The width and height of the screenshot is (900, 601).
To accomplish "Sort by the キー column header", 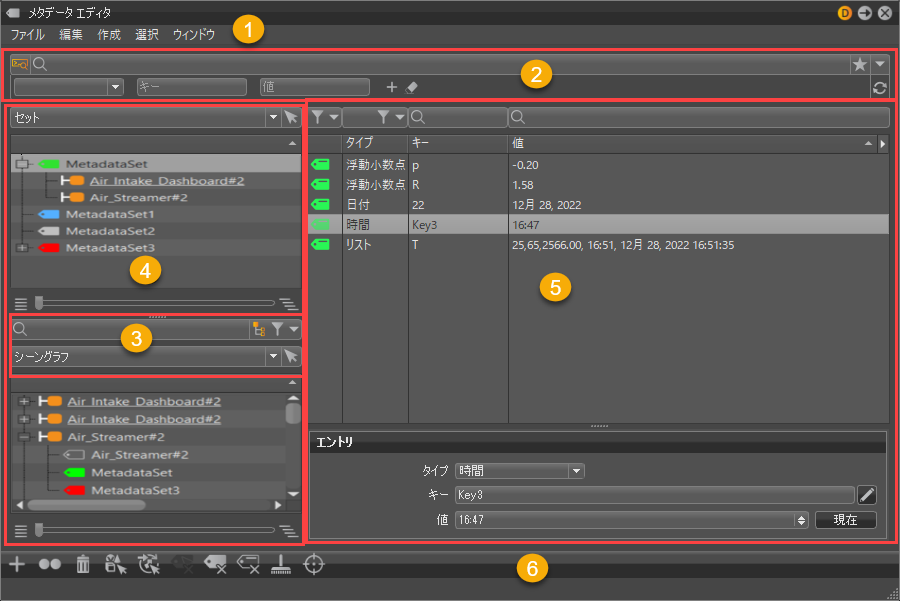I will [458, 143].
